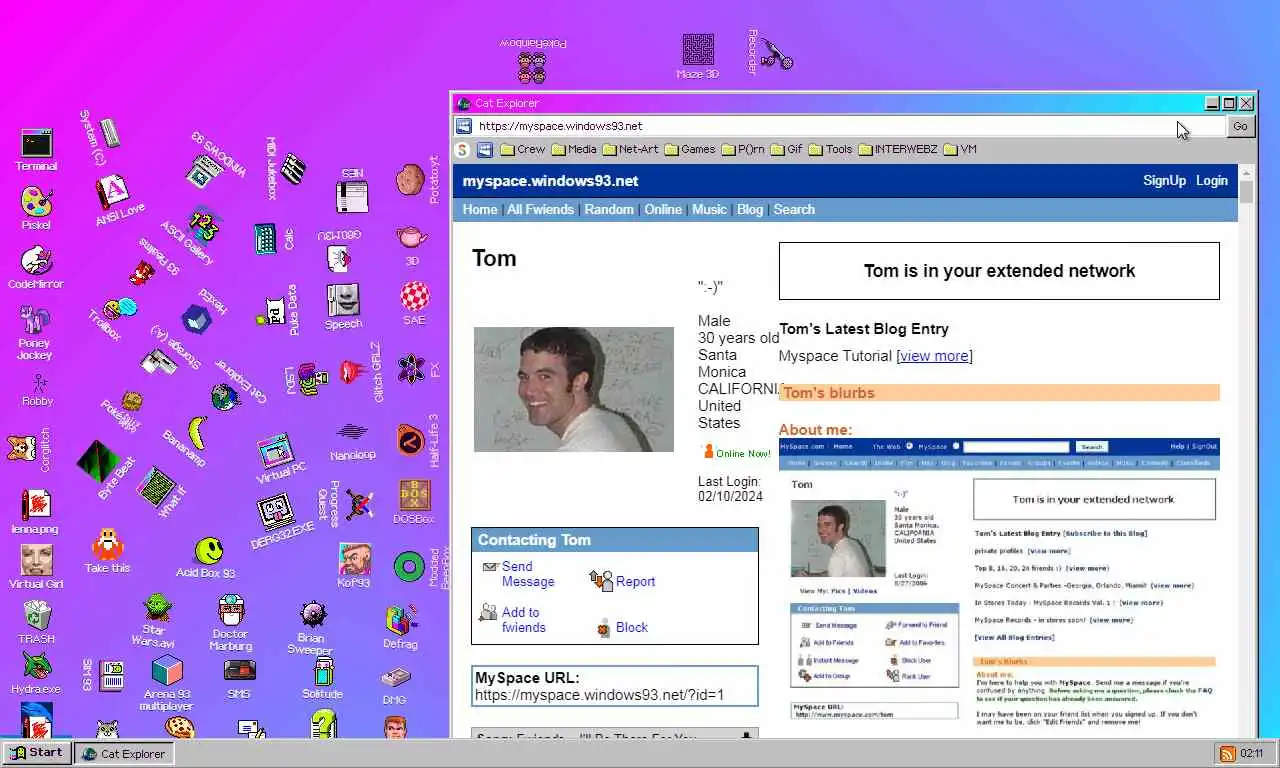Viewport: 1280px width, 768px height.
Task: Open the Piskel desktop icon
Action: point(36,208)
